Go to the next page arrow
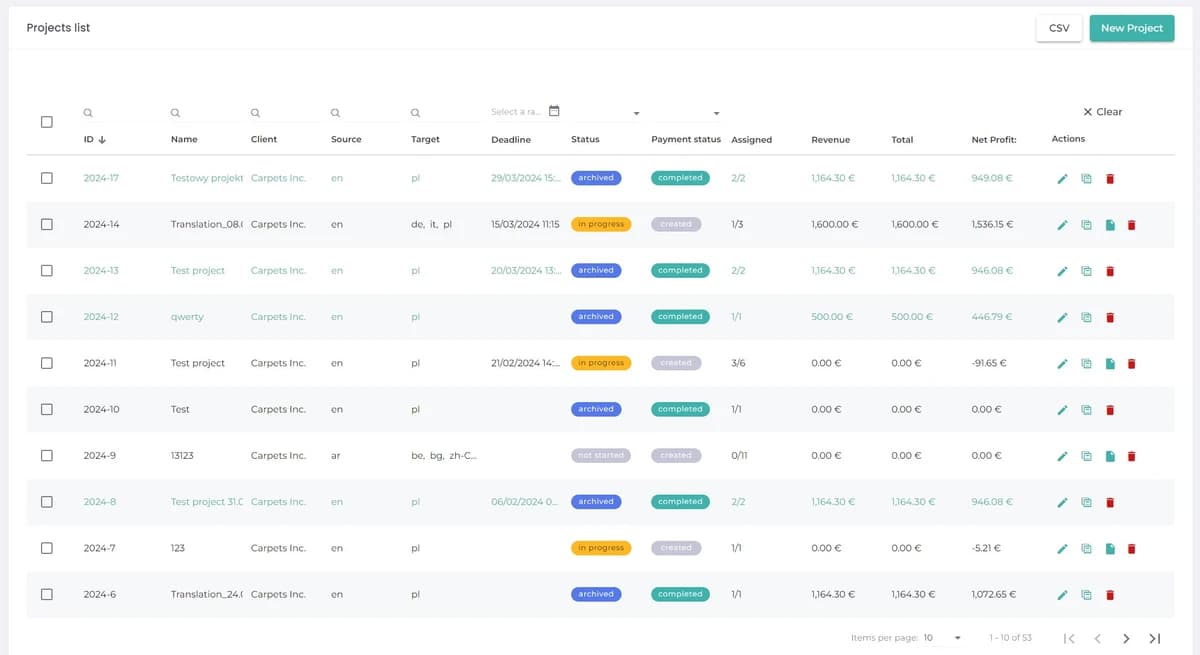Image resolution: width=1200 pixels, height=655 pixels. click(1126, 638)
